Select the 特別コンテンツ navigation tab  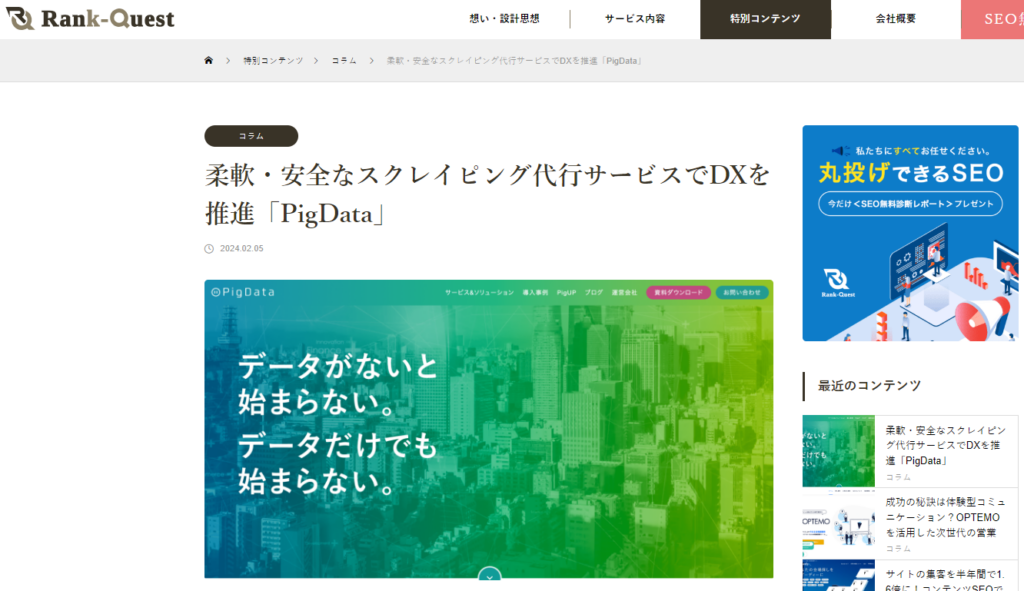pyautogui.click(x=765, y=19)
